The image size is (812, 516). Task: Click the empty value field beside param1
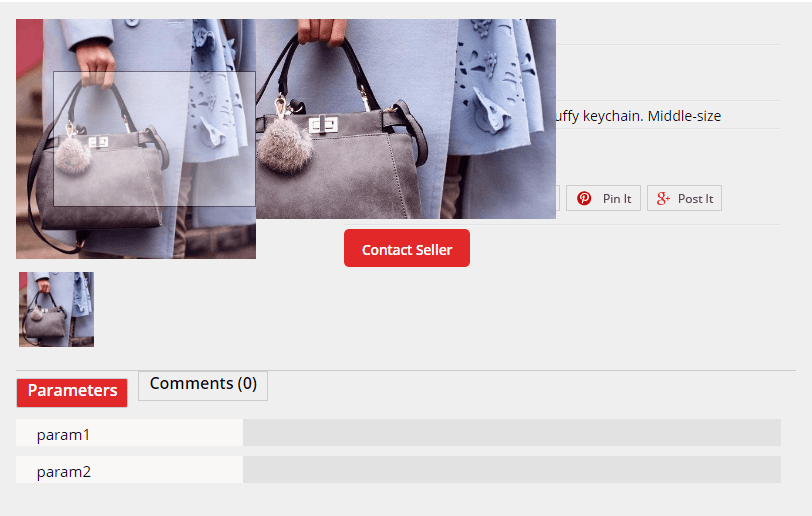point(512,433)
